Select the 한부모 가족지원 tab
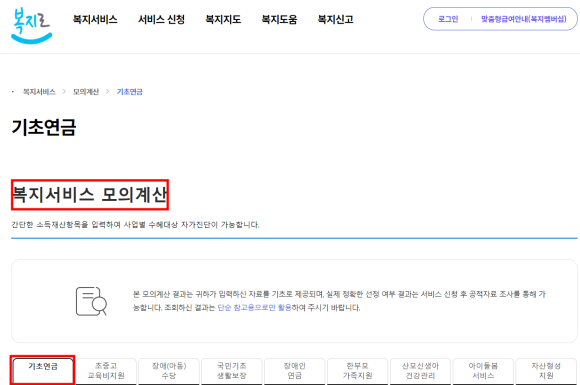 click(x=357, y=371)
